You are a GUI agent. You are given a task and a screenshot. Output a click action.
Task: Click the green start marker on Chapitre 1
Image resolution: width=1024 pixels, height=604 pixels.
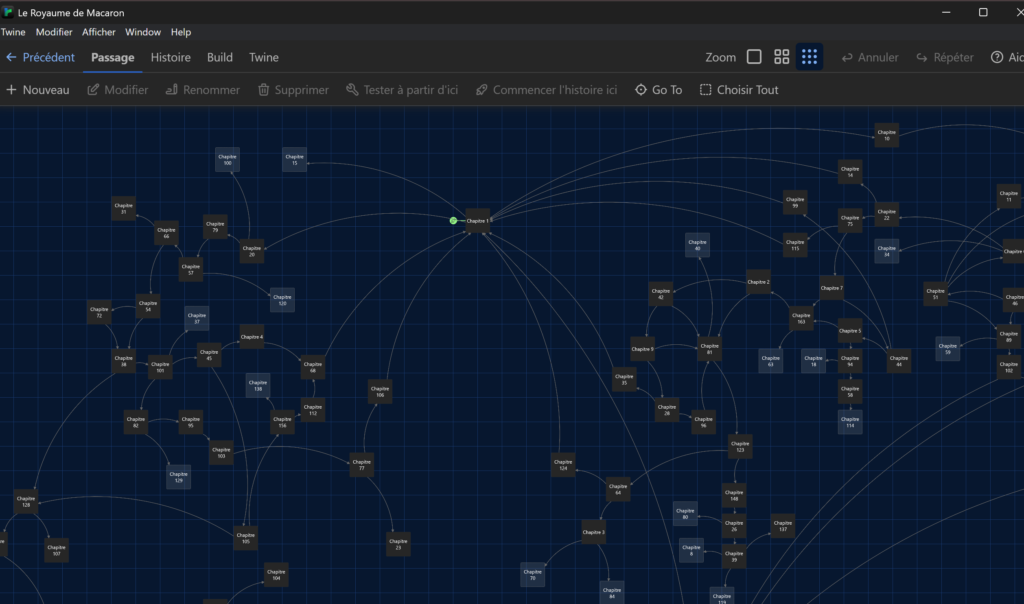click(x=454, y=220)
